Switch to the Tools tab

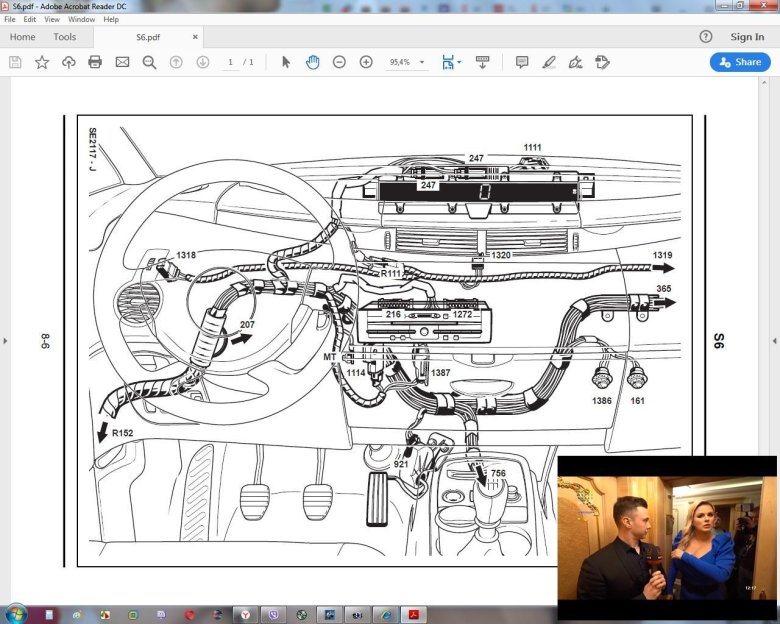pyautogui.click(x=64, y=37)
